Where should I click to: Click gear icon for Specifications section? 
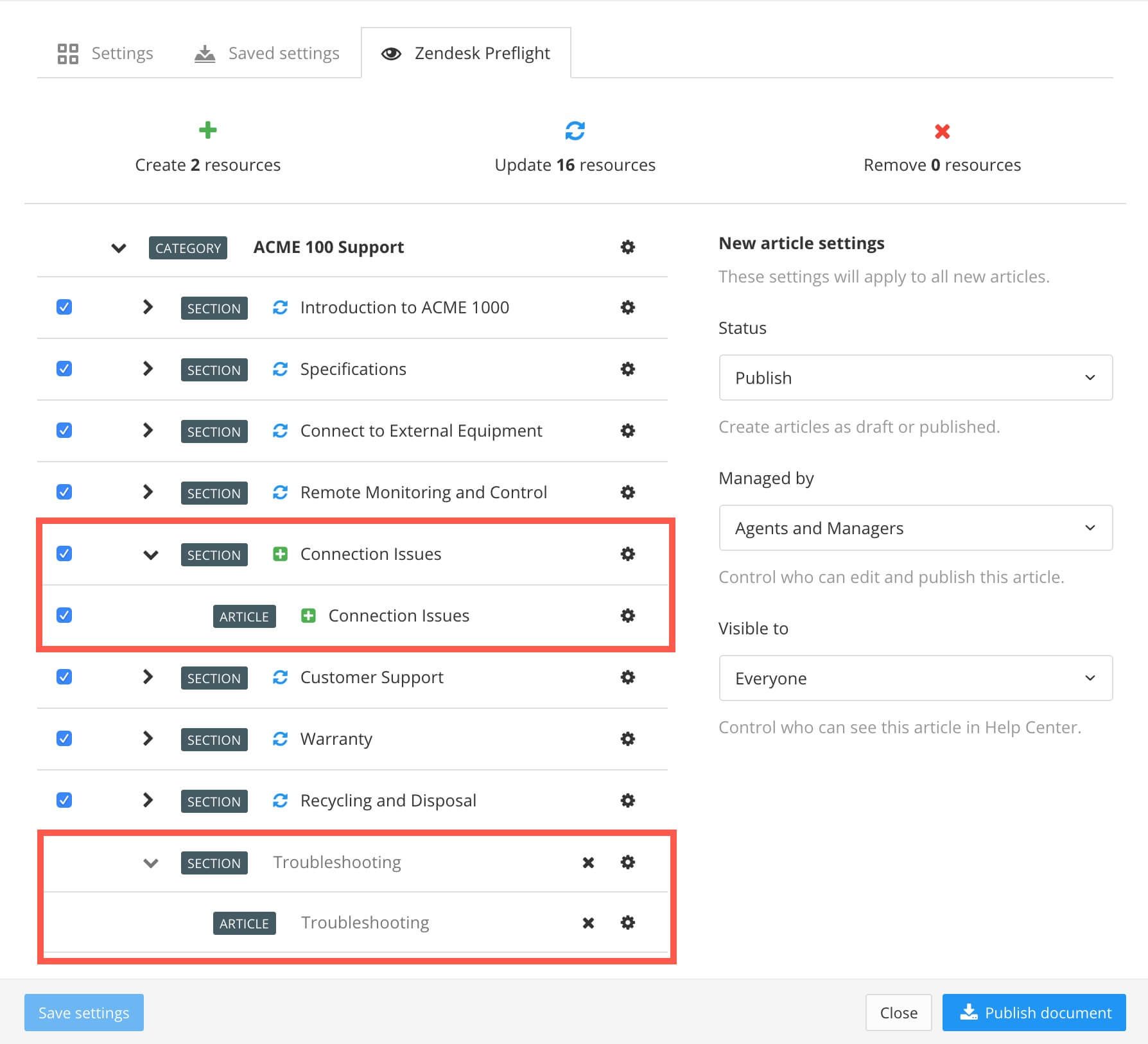tap(627, 369)
